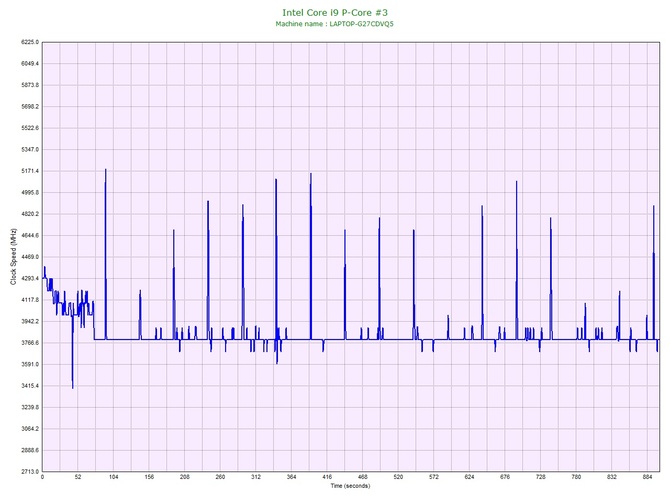The width and height of the screenshot is (670, 503).
Task: Click the 5171.4 y-axis value
Action: tap(30, 171)
